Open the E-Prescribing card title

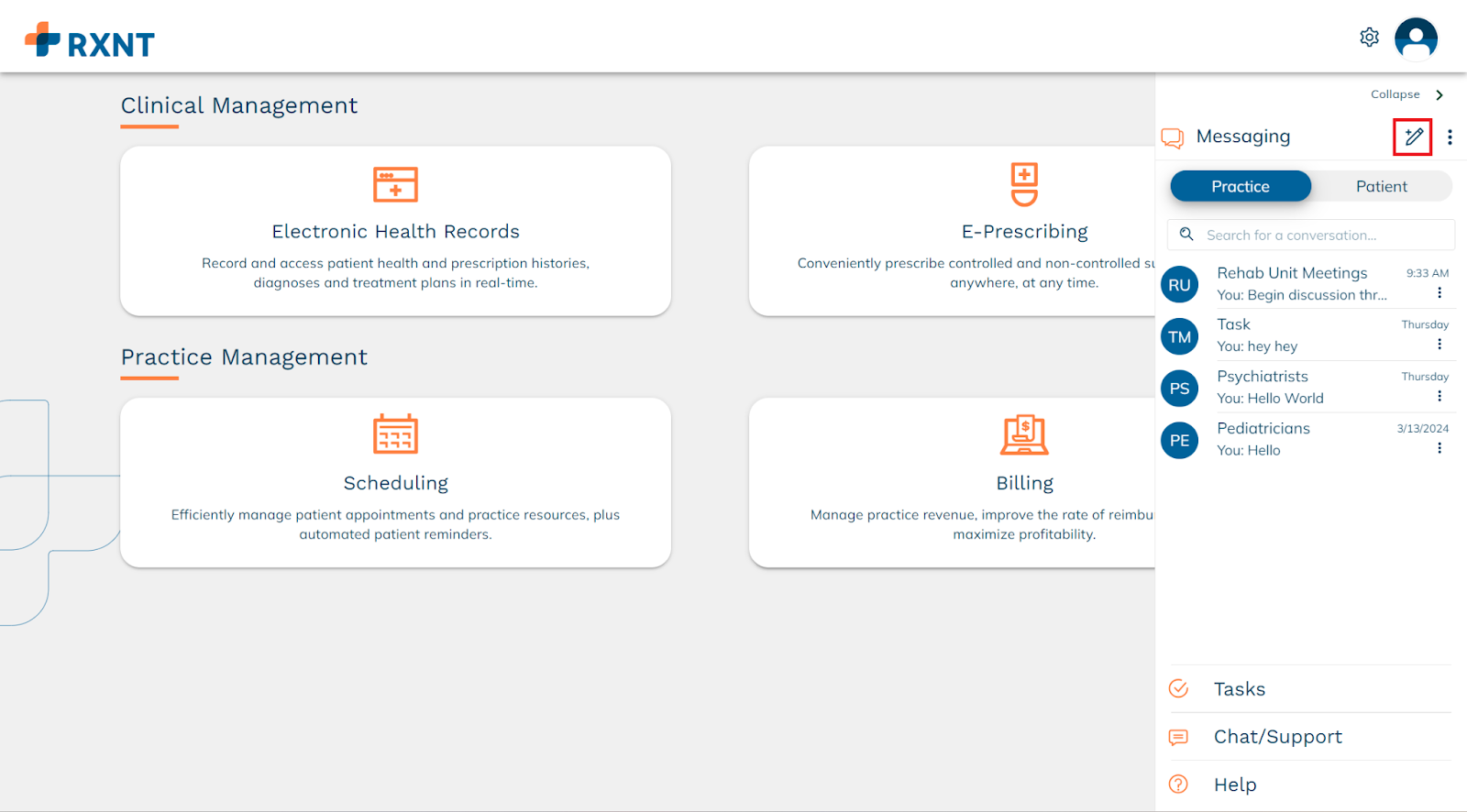[1024, 232]
